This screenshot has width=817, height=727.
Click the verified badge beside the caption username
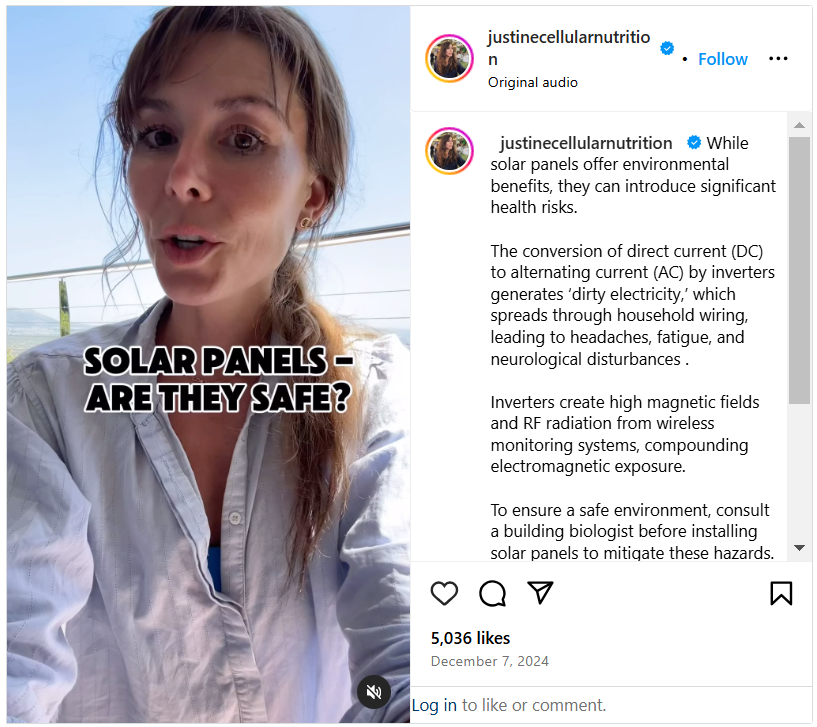[694, 142]
